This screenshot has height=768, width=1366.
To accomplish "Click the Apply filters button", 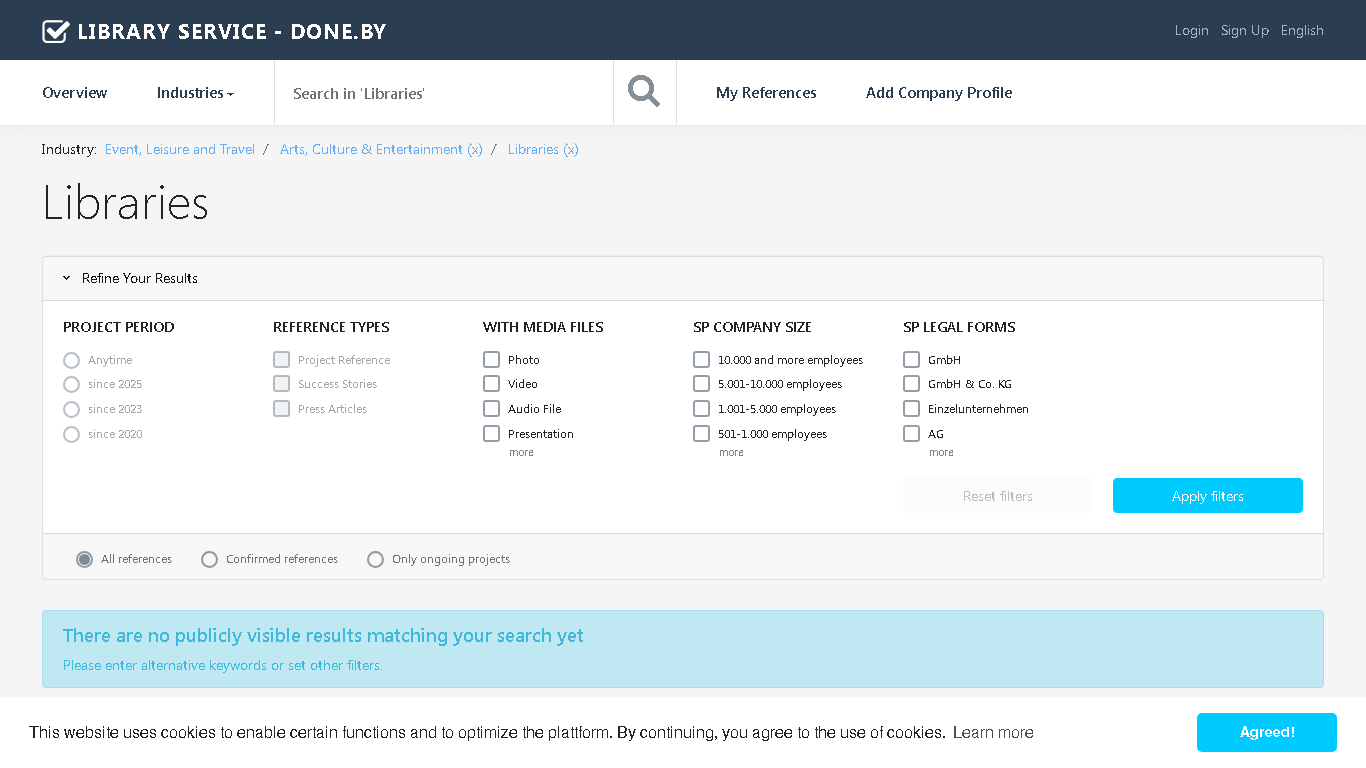I will 1208,496.
